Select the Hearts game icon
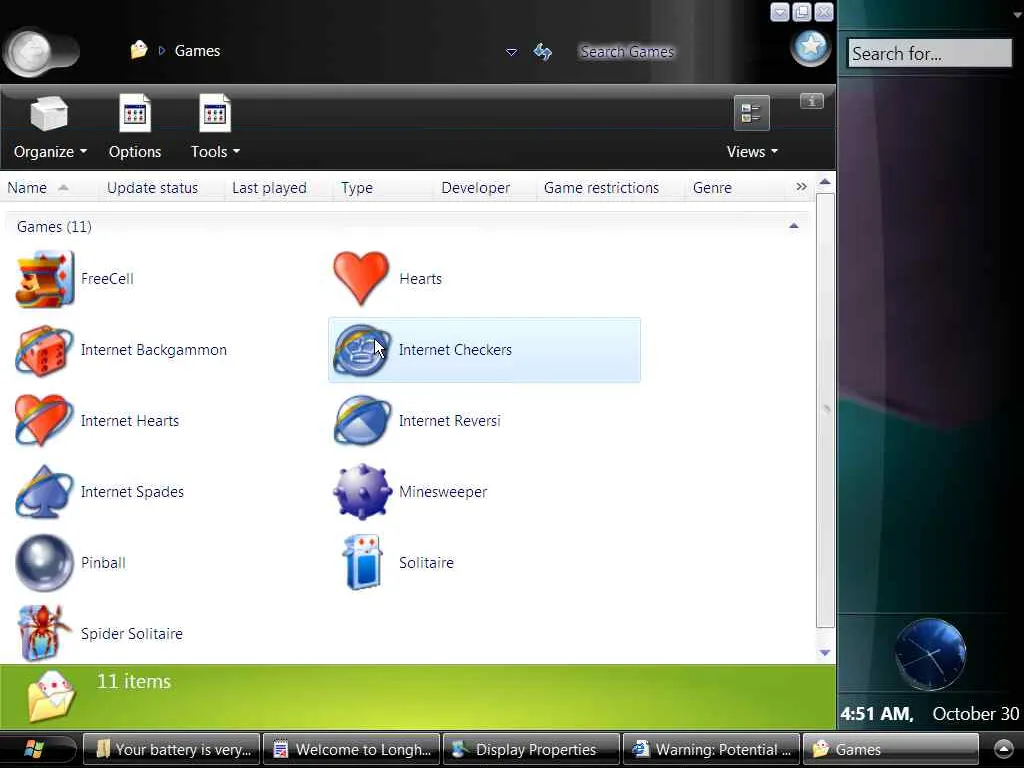The height and width of the screenshot is (768, 1024). click(361, 279)
